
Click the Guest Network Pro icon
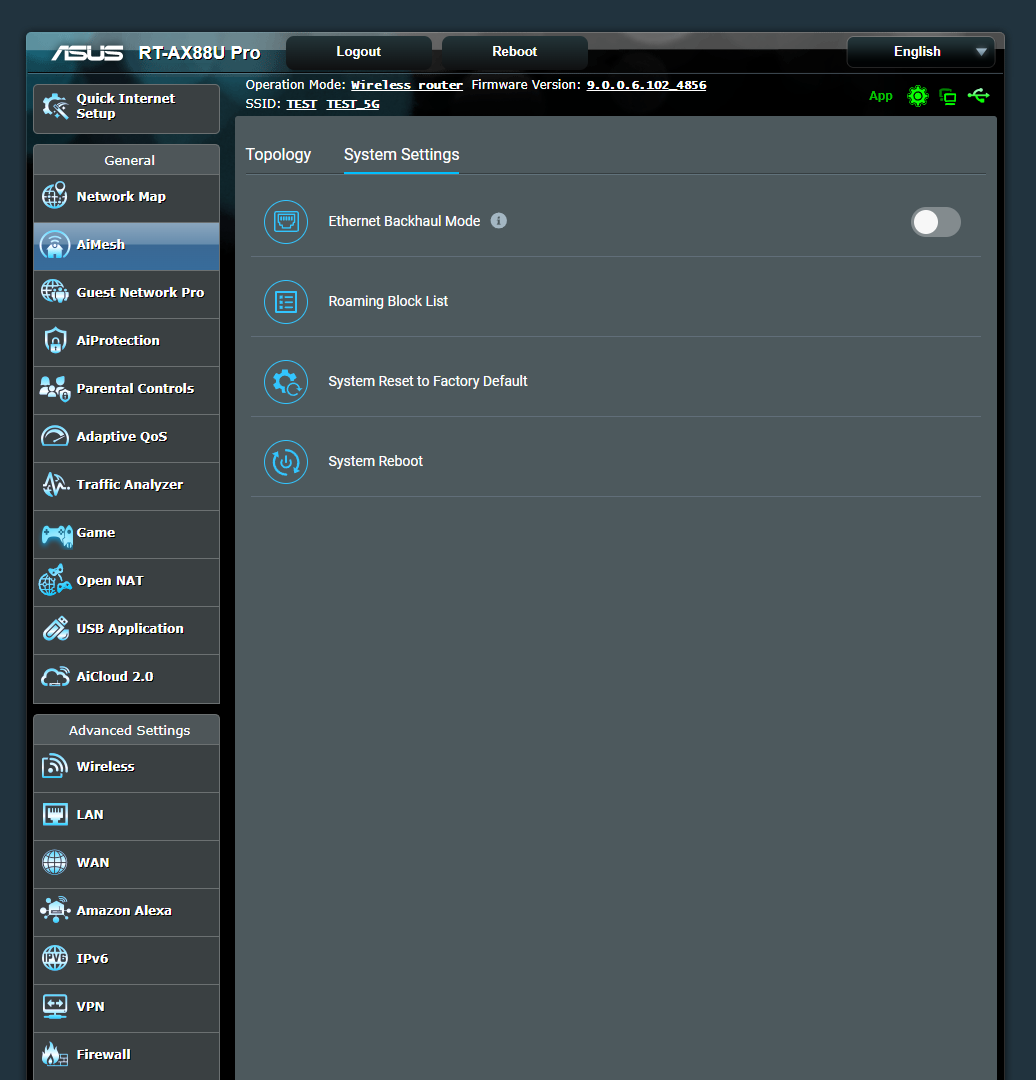[x=54, y=292]
